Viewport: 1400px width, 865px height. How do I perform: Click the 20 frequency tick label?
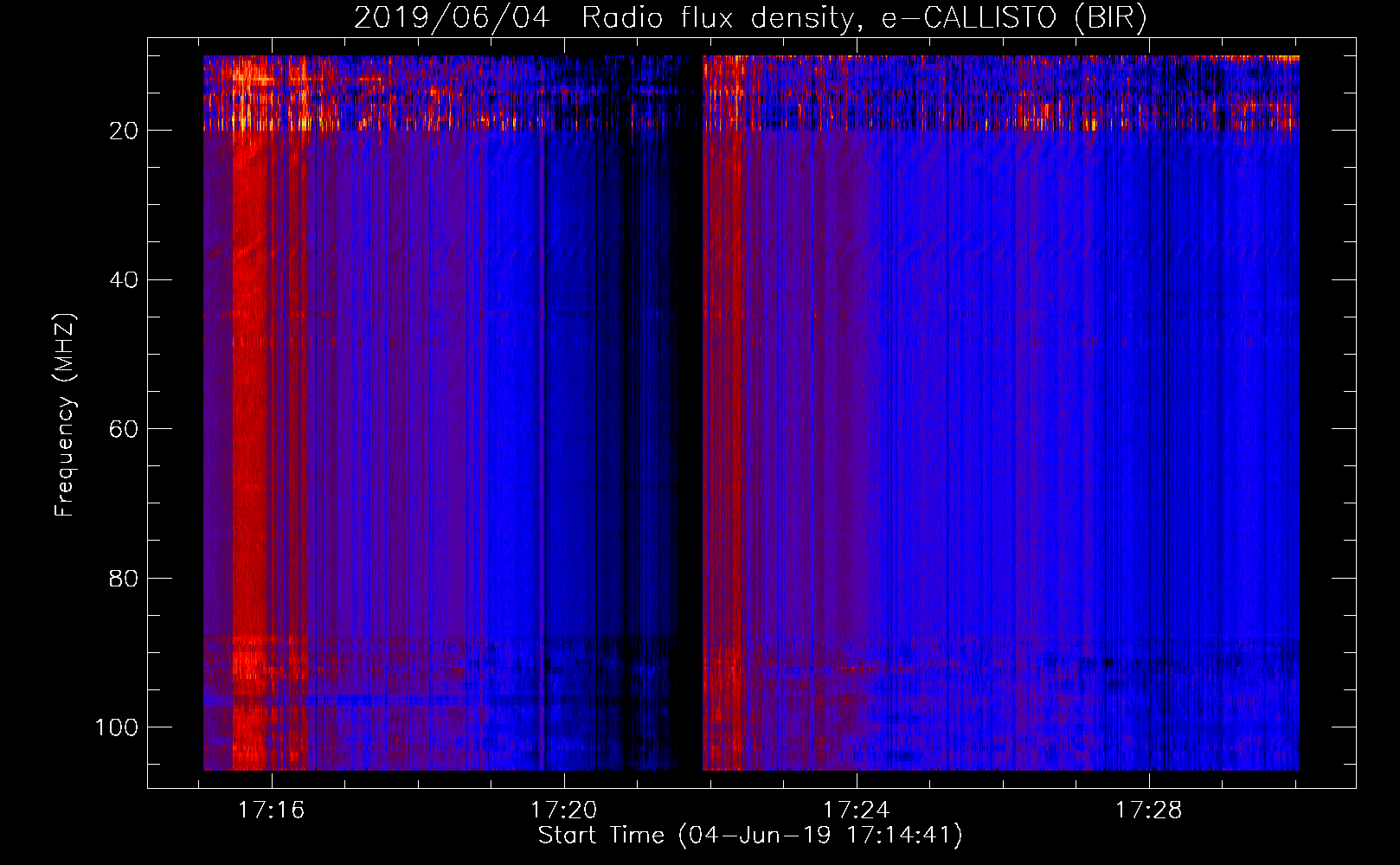click(x=124, y=131)
